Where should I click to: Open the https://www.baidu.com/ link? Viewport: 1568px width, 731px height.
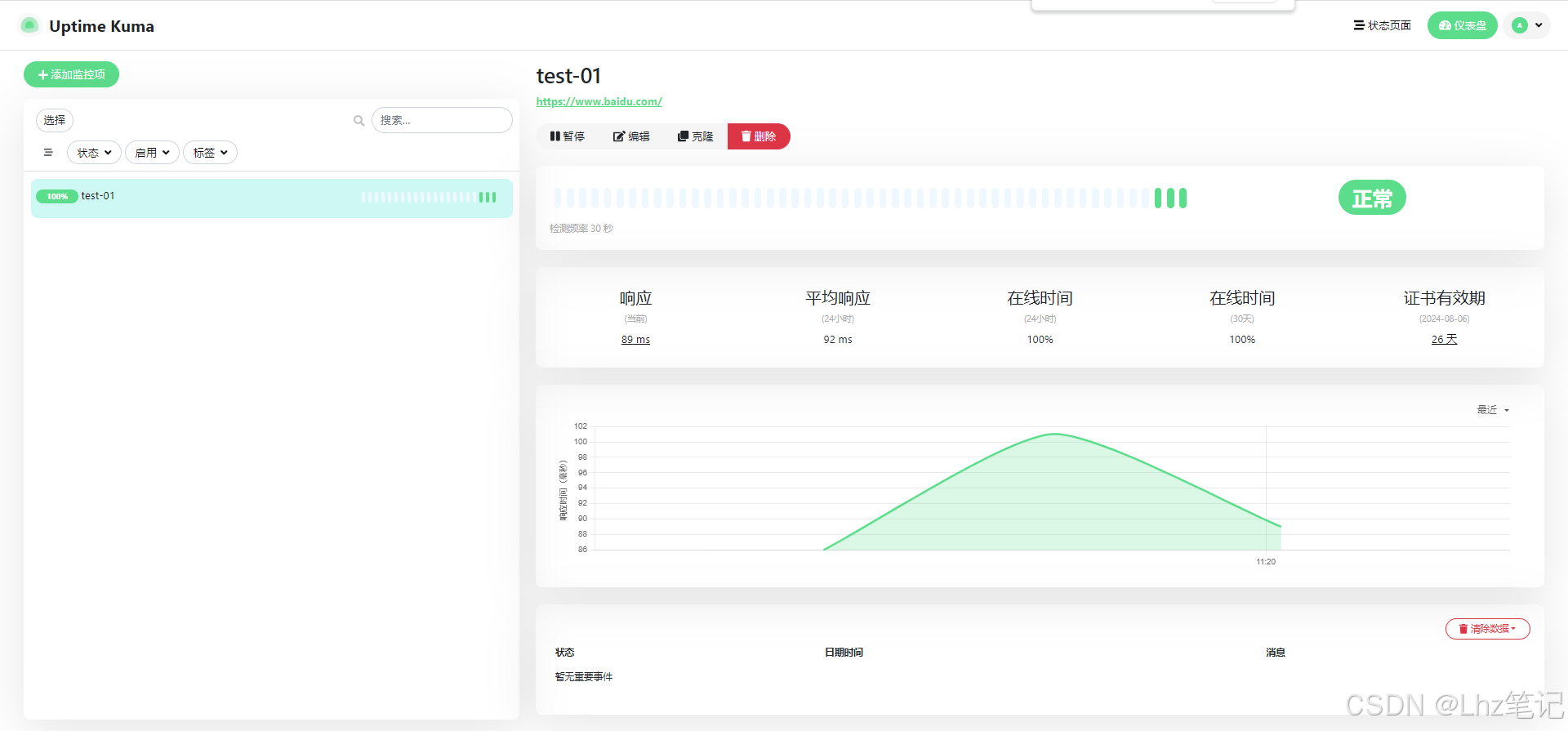(x=599, y=101)
